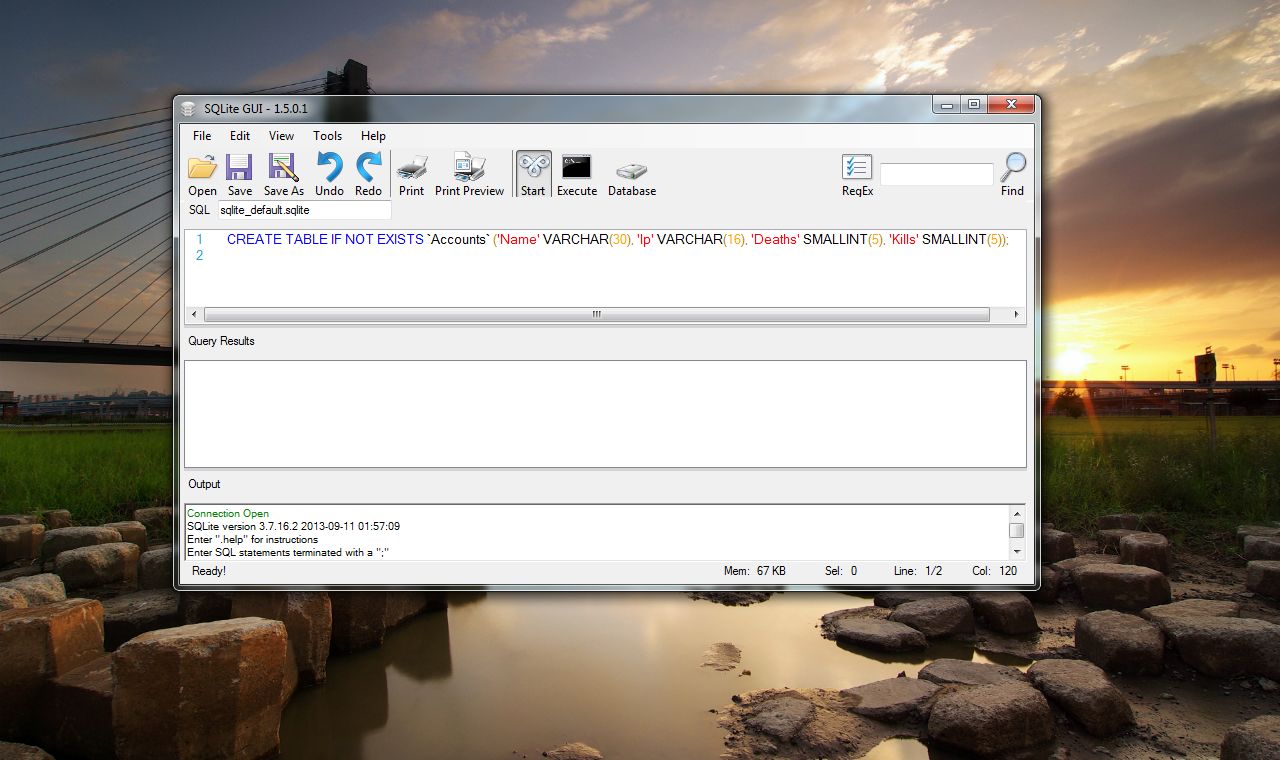Open the File menu
1280x760 pixels.
tap(202, 136)
